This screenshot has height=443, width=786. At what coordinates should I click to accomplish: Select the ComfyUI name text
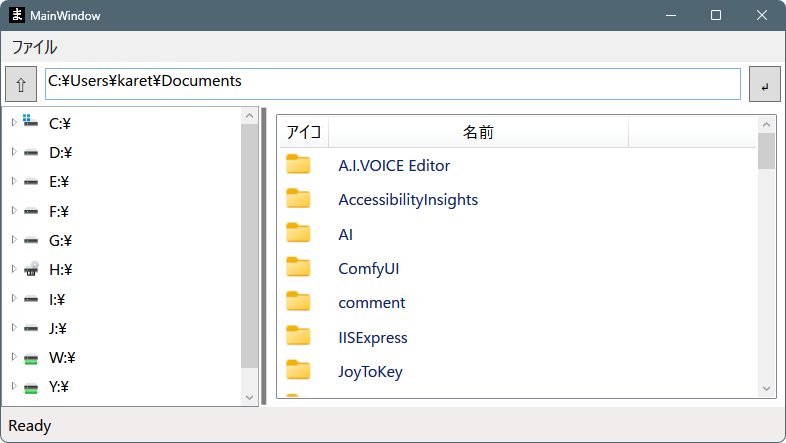369,269
